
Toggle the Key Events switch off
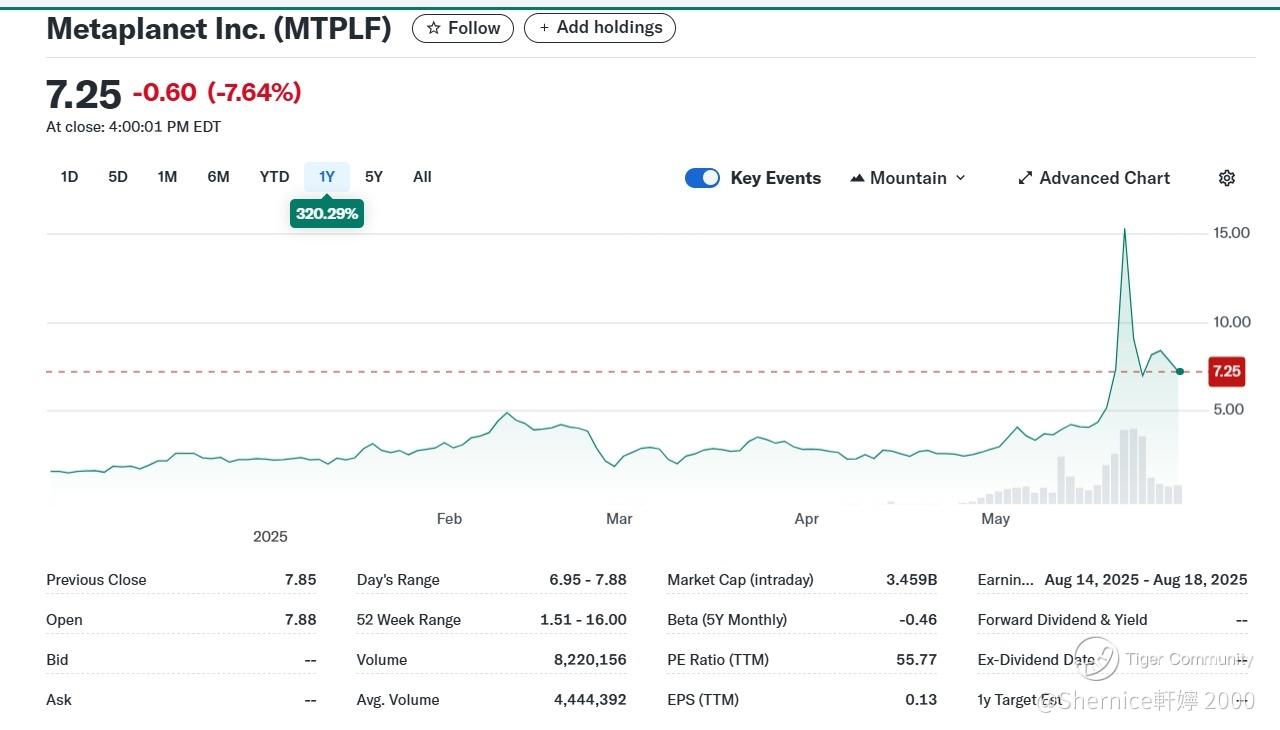(702, 178)
